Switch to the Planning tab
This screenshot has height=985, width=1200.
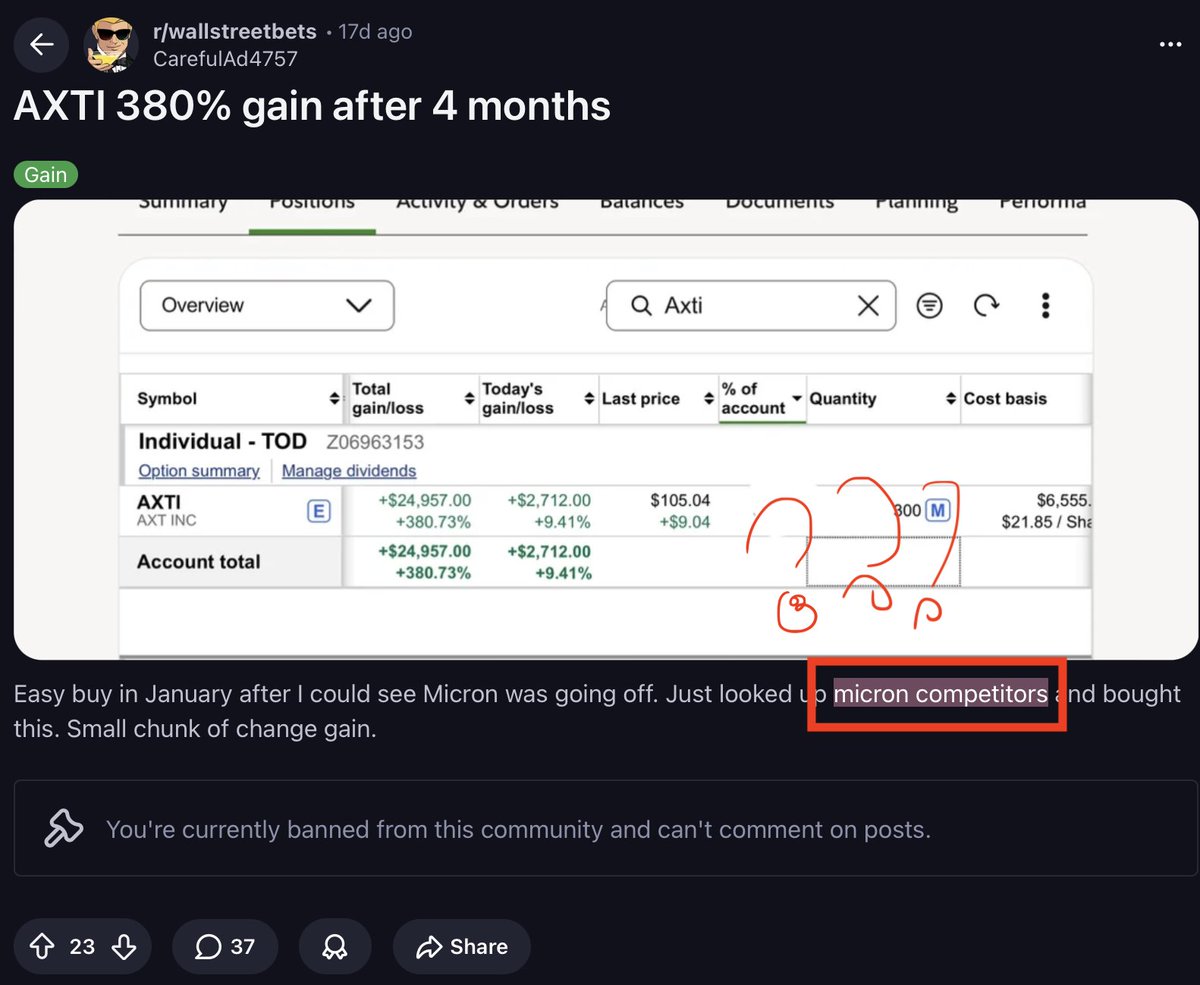point(916,205)
